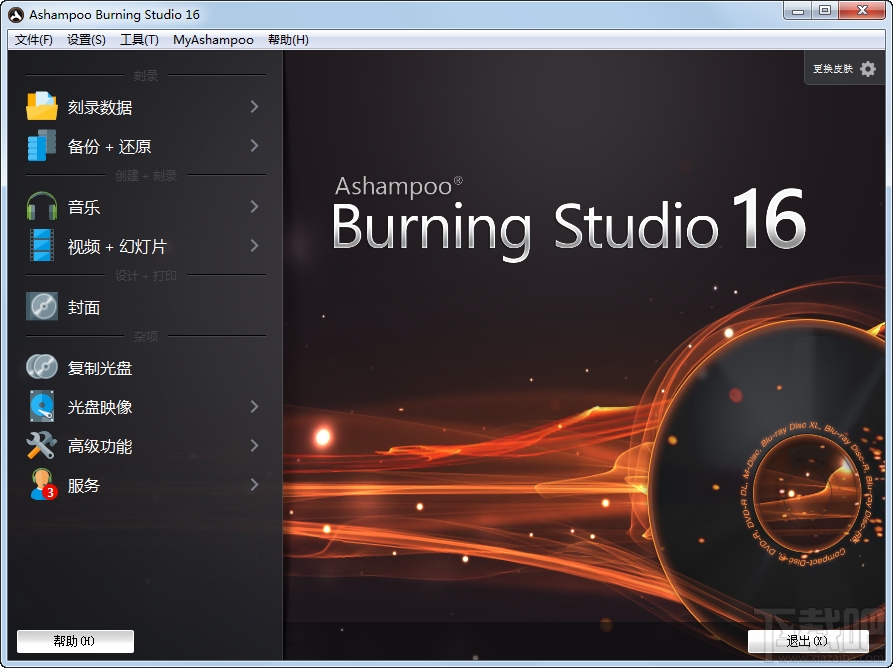Click the 备份 + 还原 blue blocks icon
Screen dimensions: 893x668
click(x=42, y=145)
